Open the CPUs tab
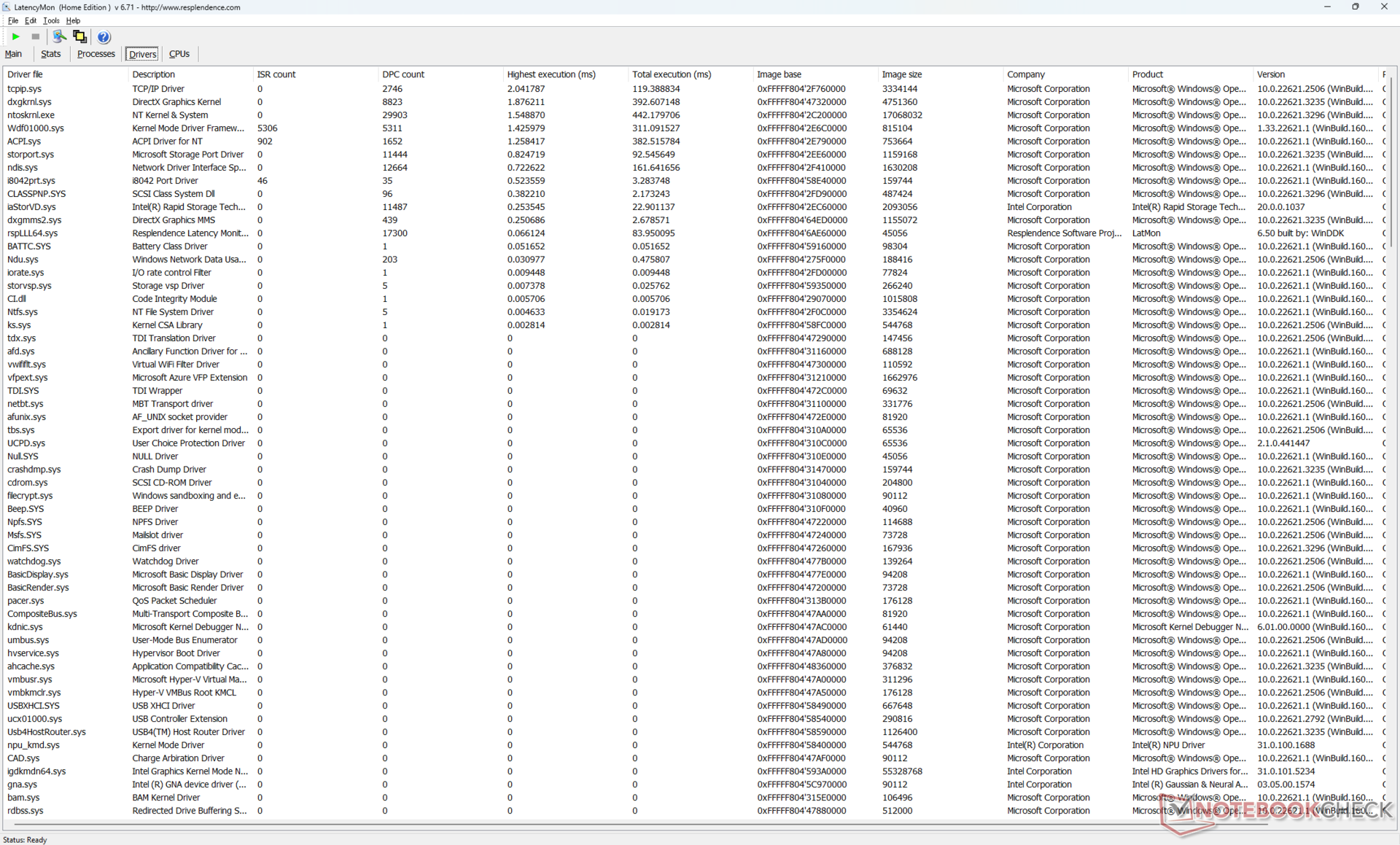Viewport: 1400px width, 845px height. [179, 54]
